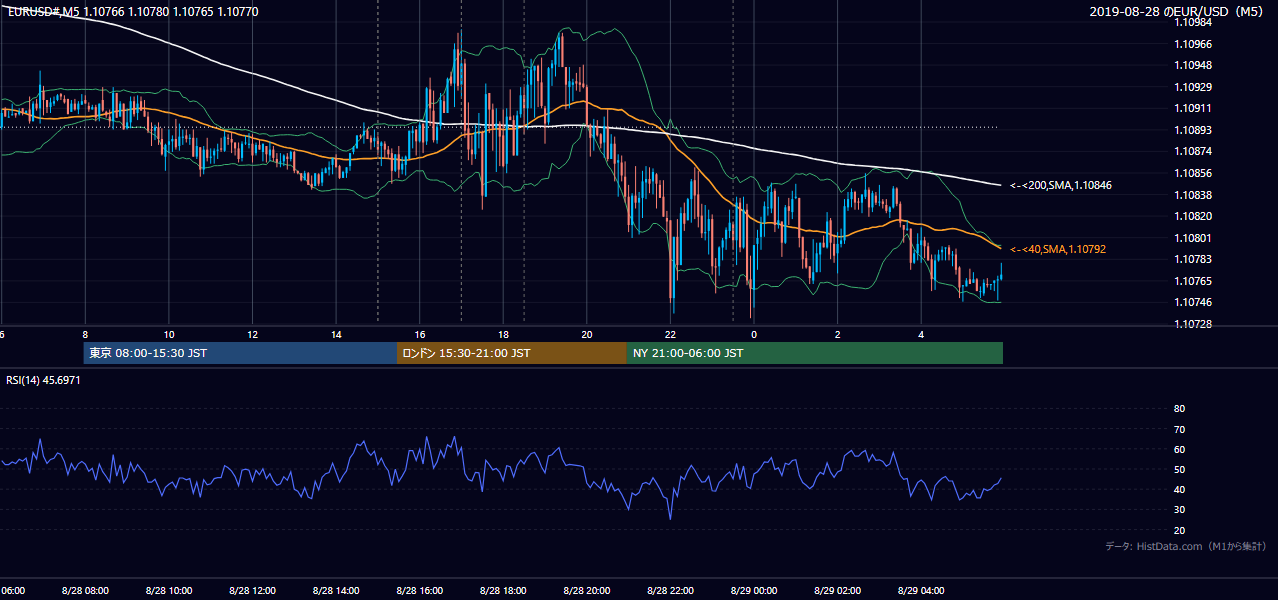This screenshot has width=1278, height=600.
Task: Click the 2019-08-28 EUR/USD (M5) title
Action: pyautogui.click(x=1178, y=11)
